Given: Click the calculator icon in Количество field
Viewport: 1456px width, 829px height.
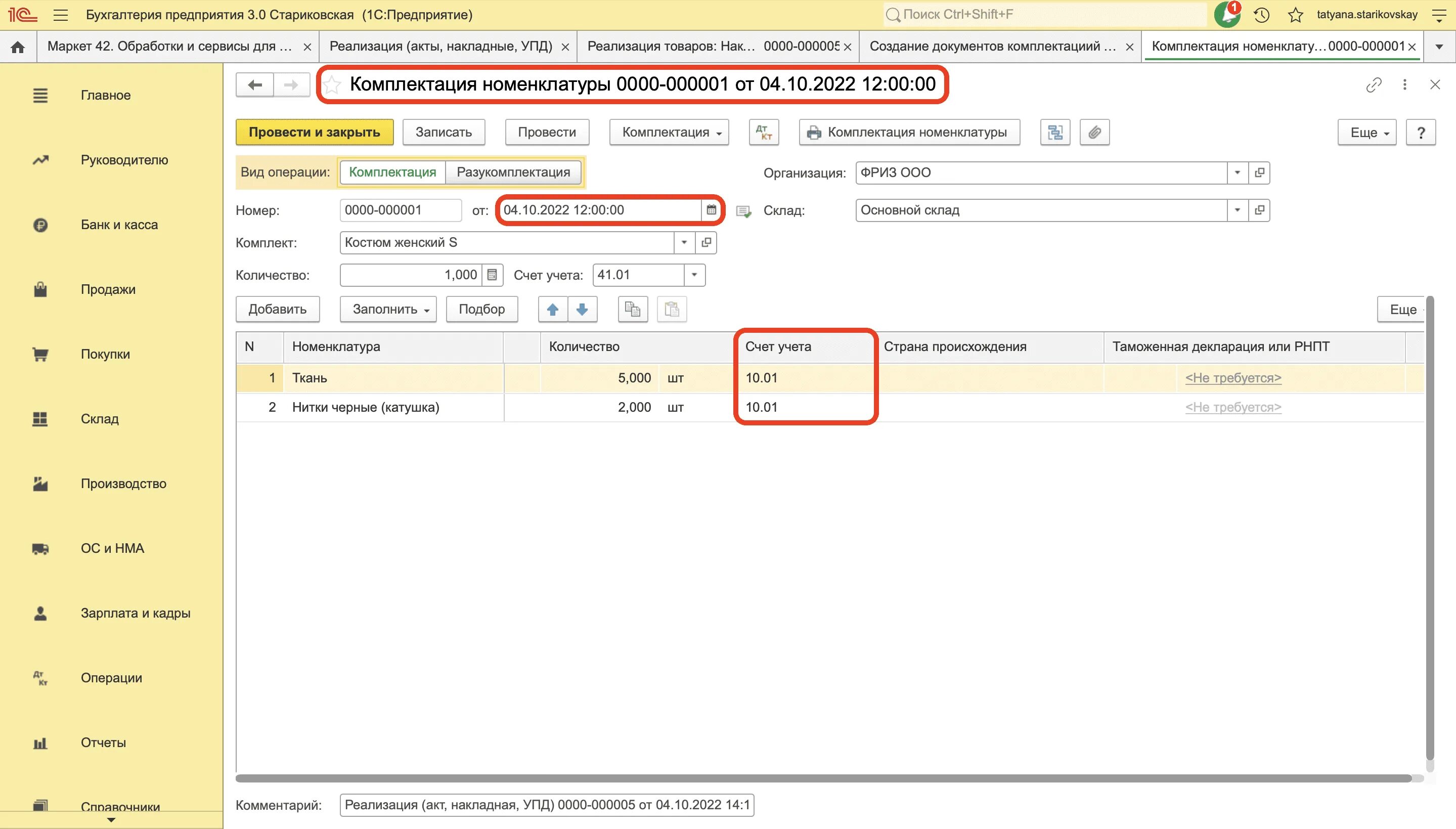Looking at the screenshot, I should [493, 275].
